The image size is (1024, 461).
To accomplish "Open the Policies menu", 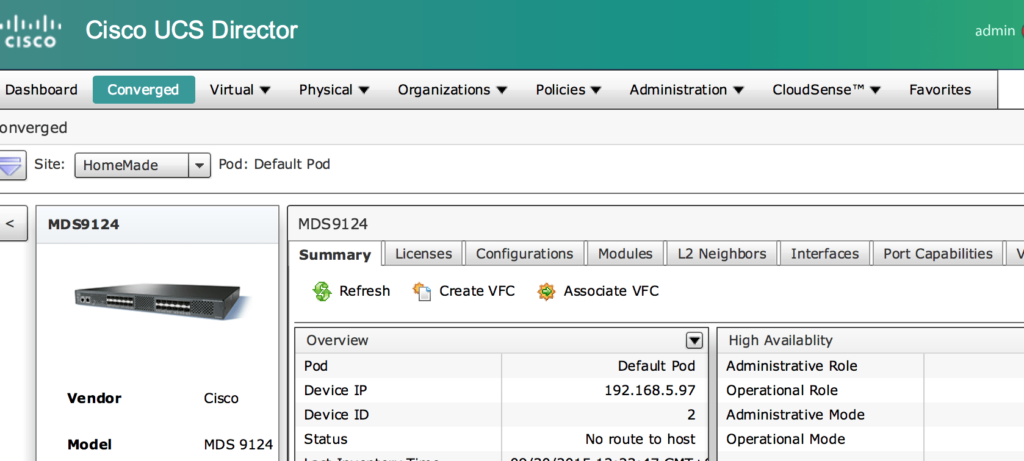I will (568, 89).
